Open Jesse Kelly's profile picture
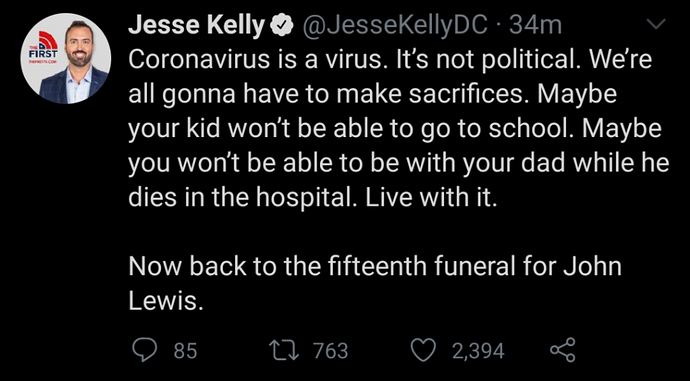Screen dimensions: 690x381 point(66,59)
